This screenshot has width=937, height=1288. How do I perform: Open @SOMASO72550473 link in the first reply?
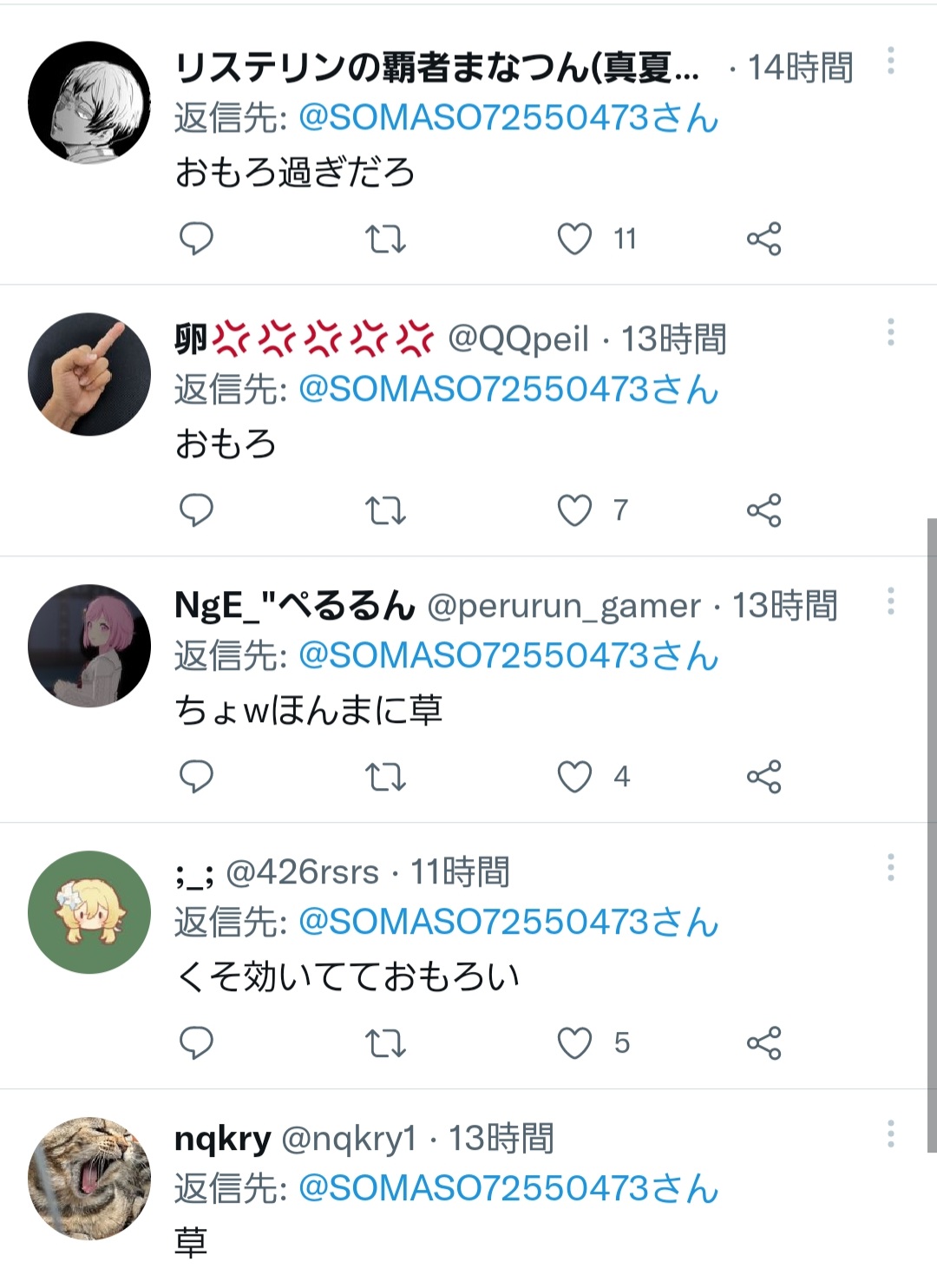(x=508, y=117)
